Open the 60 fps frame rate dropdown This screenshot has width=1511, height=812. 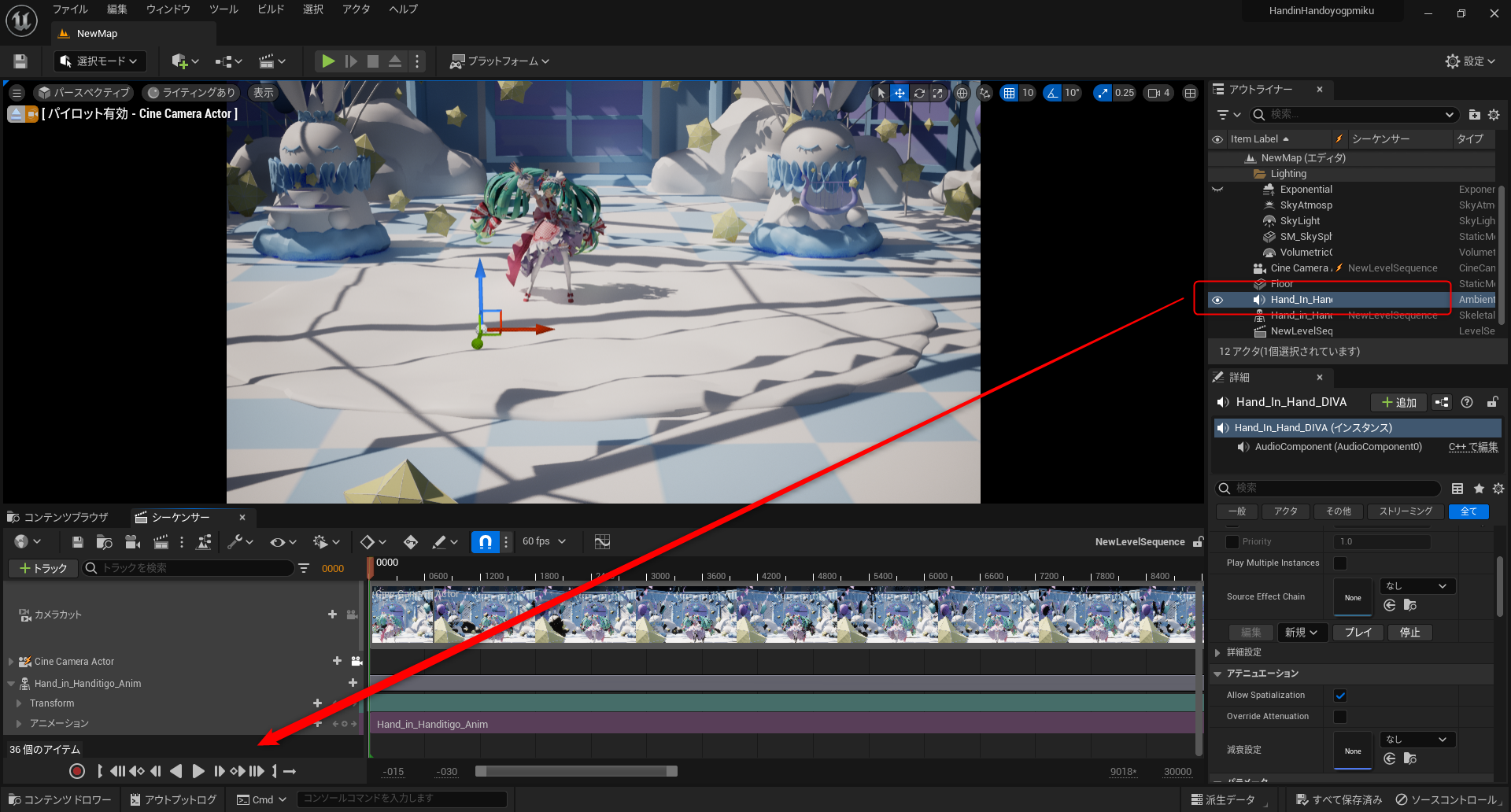tap(545, 541)
